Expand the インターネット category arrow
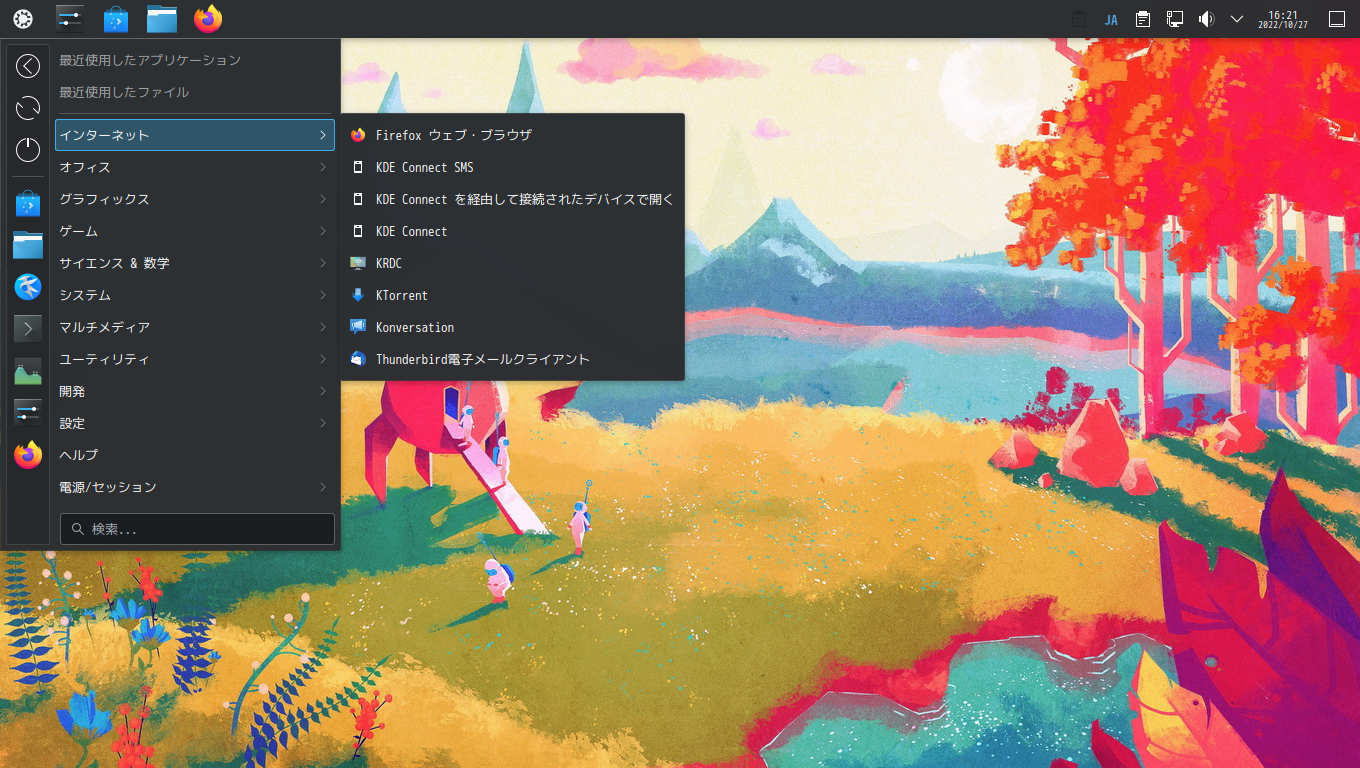 (322, 135)
